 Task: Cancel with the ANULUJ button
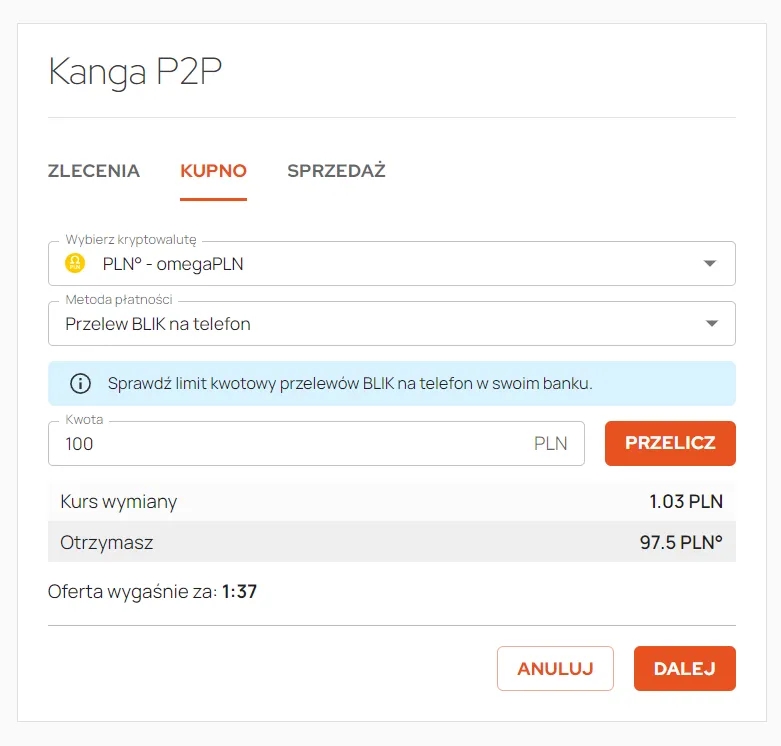click(555, 668)
